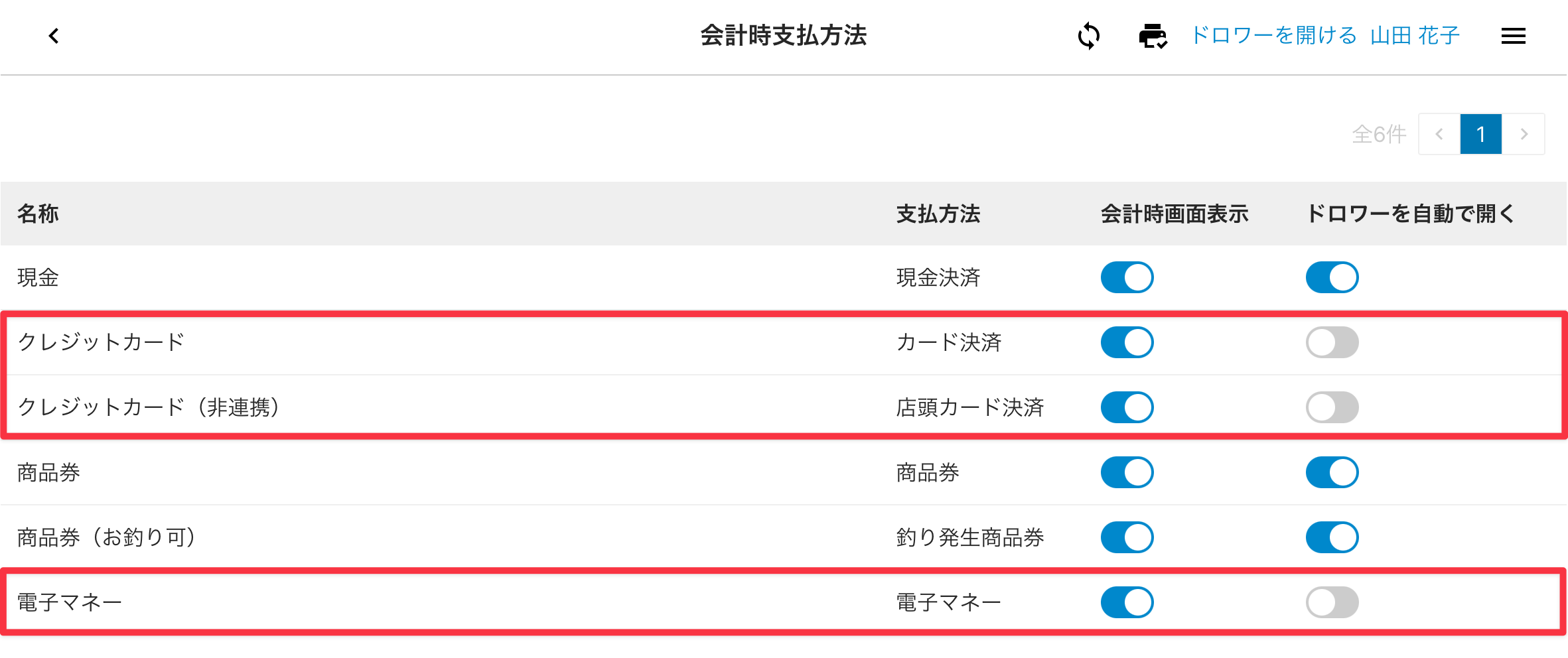Disable auto drawer open for 商品券
The image size is (1568, 658).
click(x=1332, y=472)
